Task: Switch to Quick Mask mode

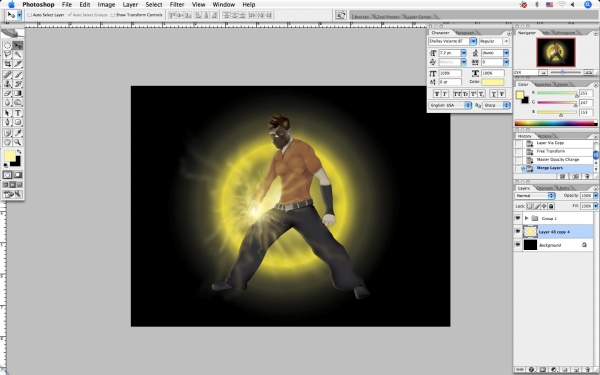Action: tap(18, 175)
